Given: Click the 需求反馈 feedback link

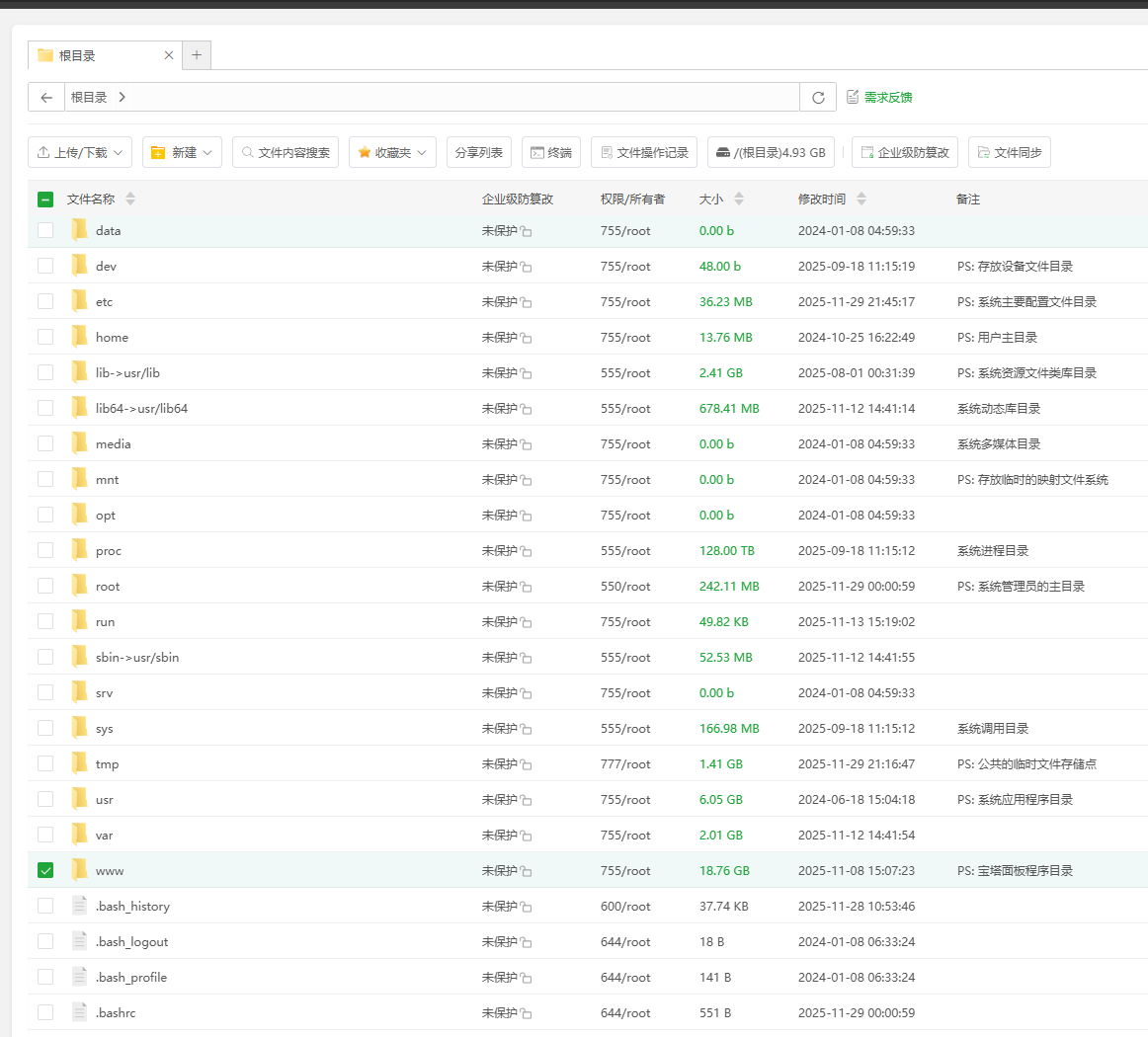Looking at the screenshot, I should pos(879,97).
